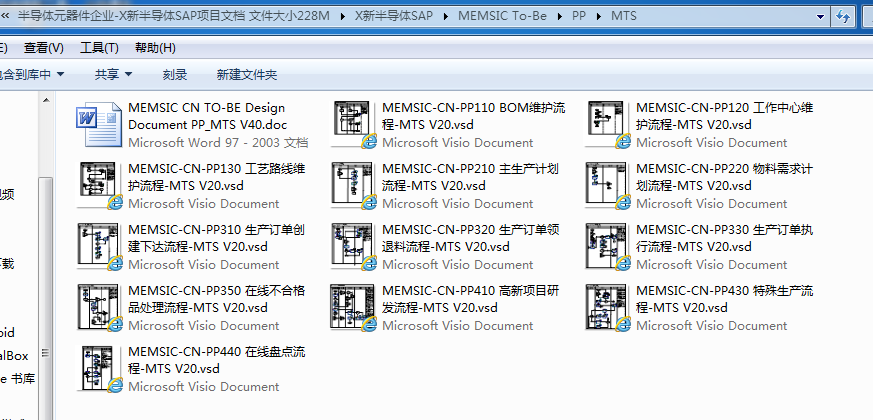The width and height of the screenshot is (873, 420).
Task: Select file name 'MEMSIC-CN-PP350 在线不合格品处理流程-MTS V20.vsd'
Action: (x=217, y=299)
